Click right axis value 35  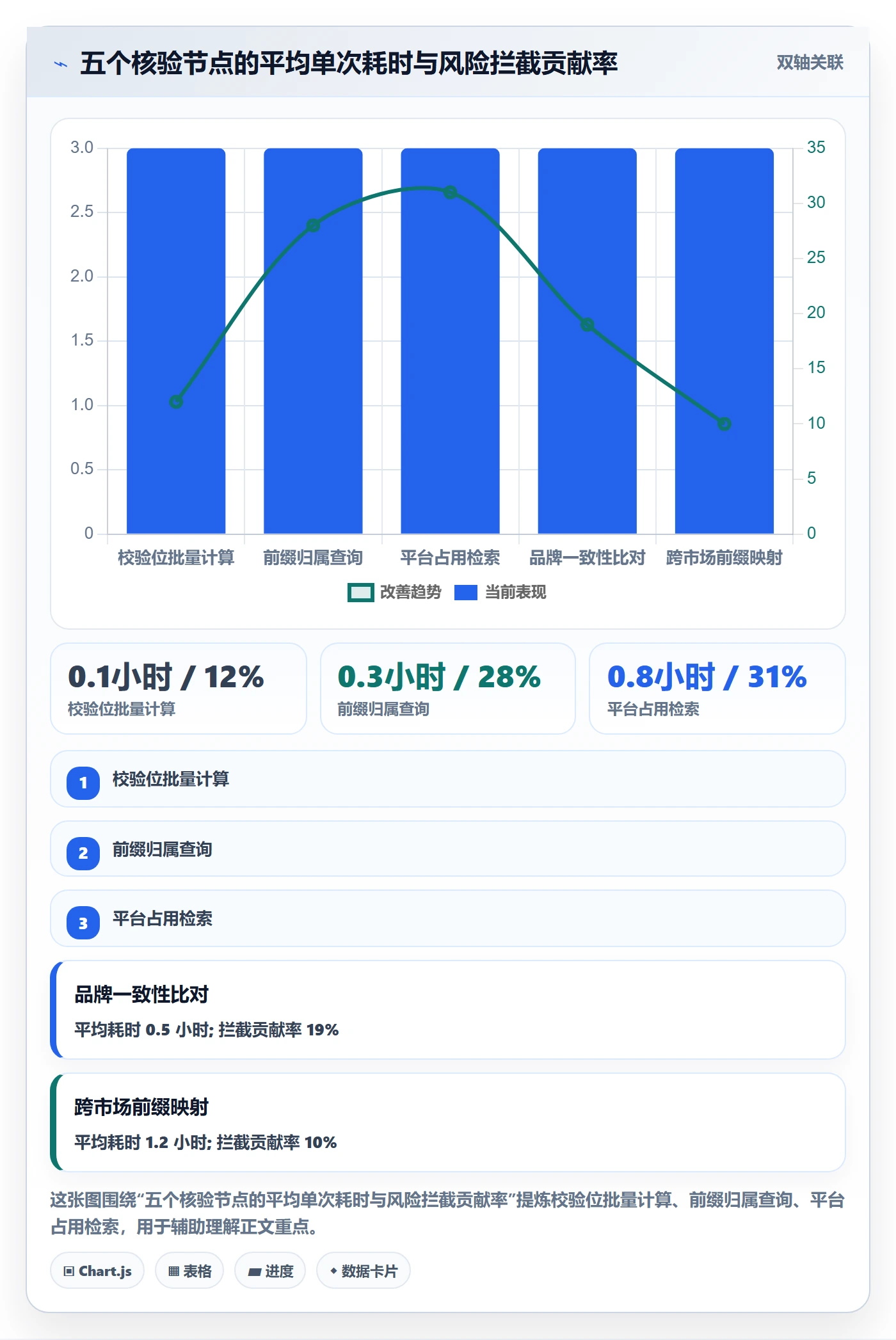point(816,148)
